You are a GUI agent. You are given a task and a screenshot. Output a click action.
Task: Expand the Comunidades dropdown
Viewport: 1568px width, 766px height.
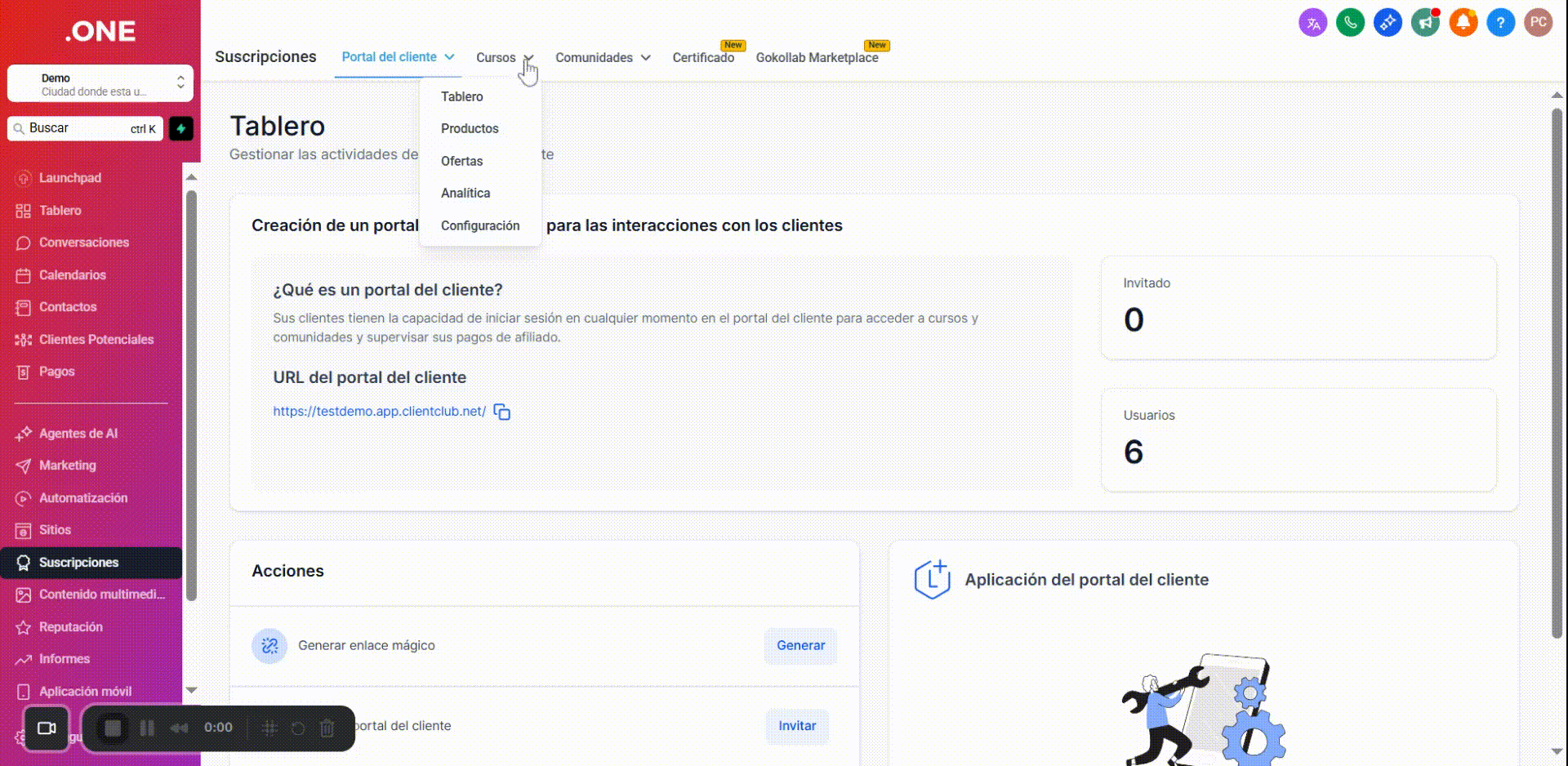tap(603, 58)
